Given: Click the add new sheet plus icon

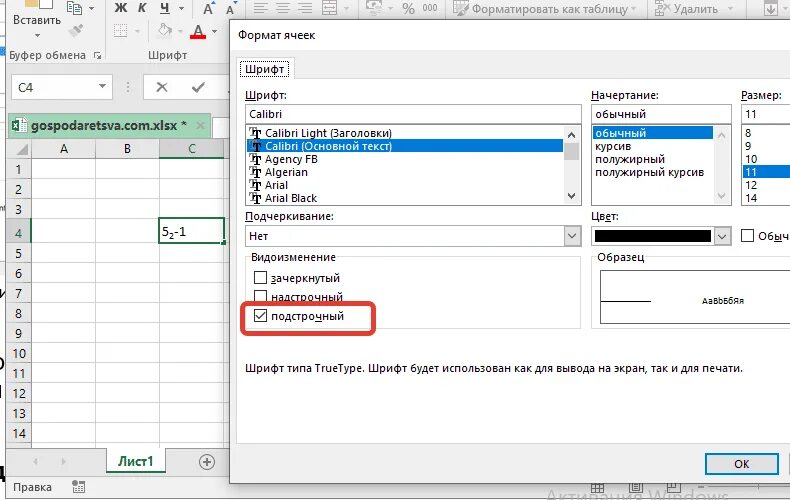Looking at the screenshot, I should click(207, 462).
